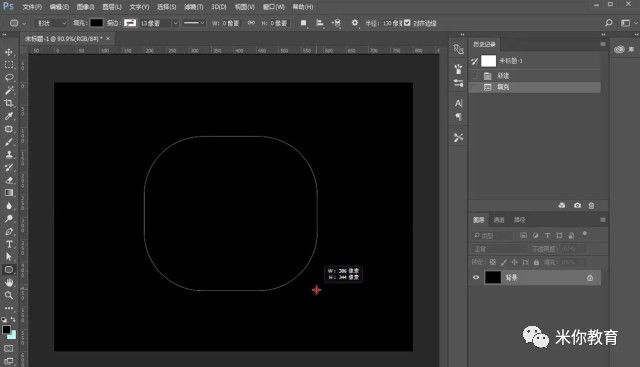The image size is (640, 367).
Task: Open the Libraries panel icon
Action: [619, 49]
